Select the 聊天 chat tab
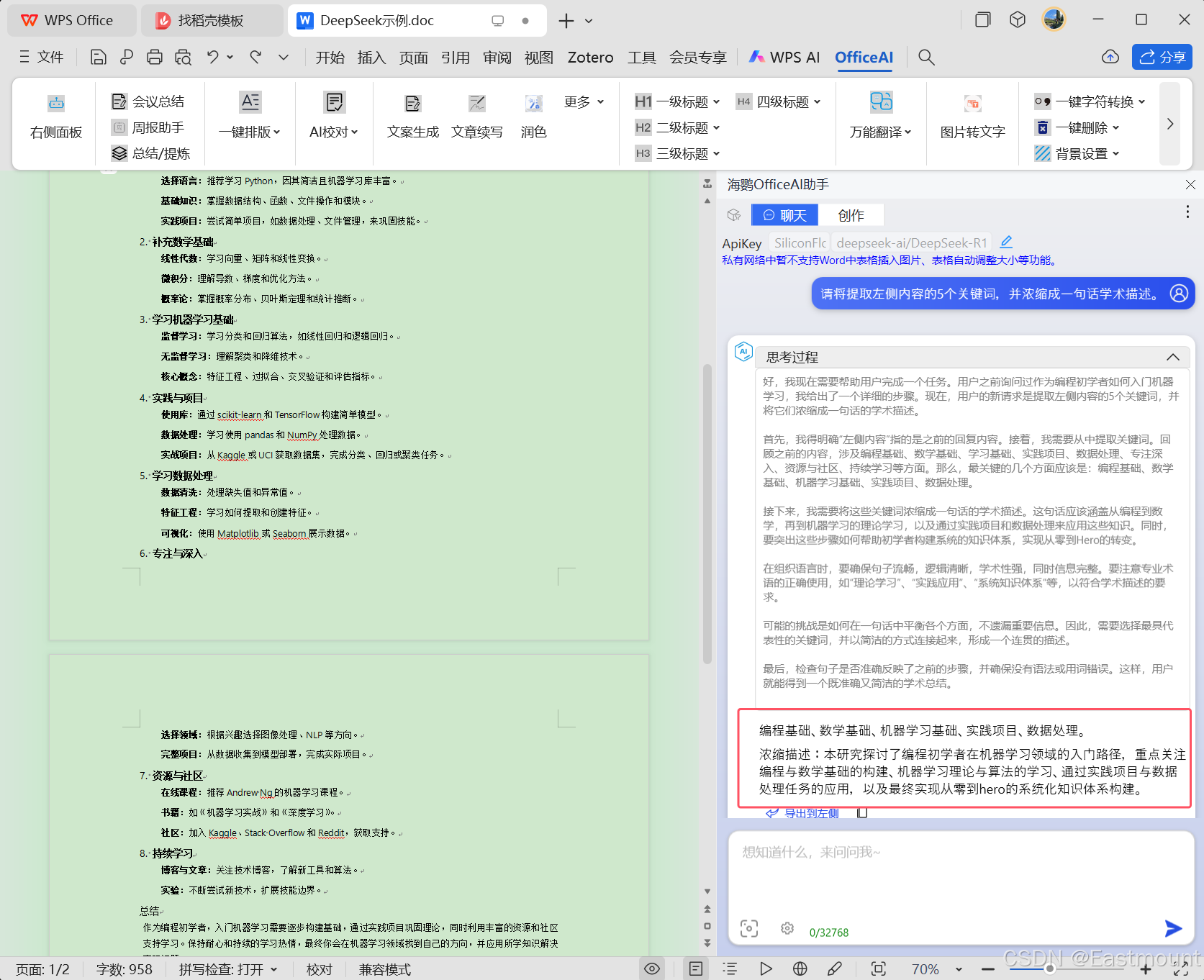Viewport: 1204px width, 980px height. click(x=784, y=215)
